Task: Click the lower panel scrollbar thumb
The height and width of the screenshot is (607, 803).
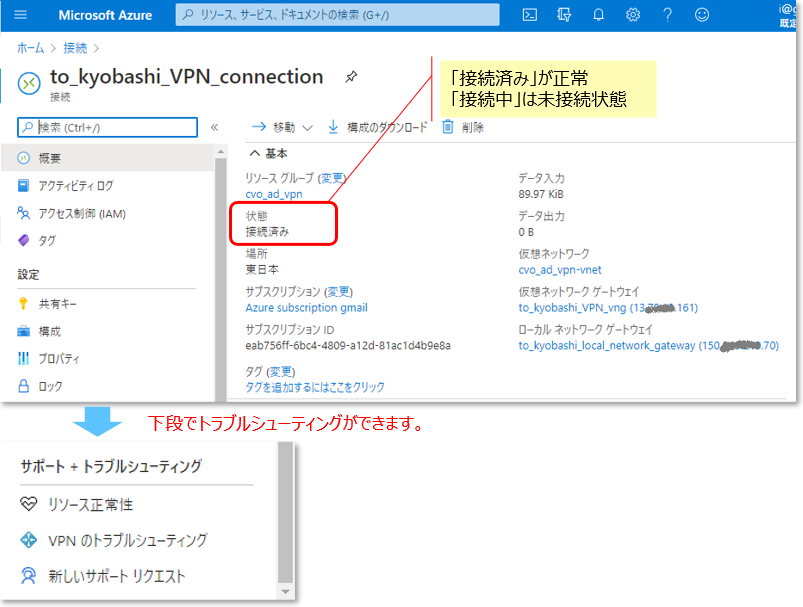Action: click(286, 513)
